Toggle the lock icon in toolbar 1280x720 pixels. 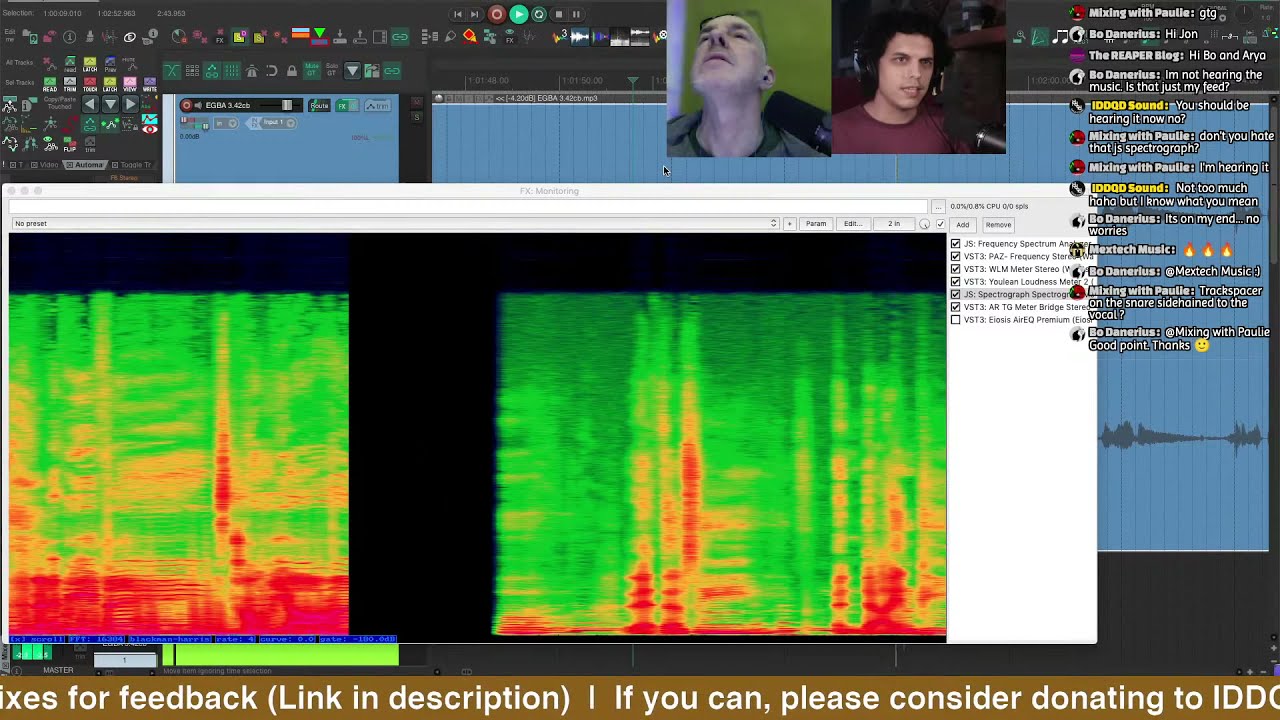tap(291, 71)
